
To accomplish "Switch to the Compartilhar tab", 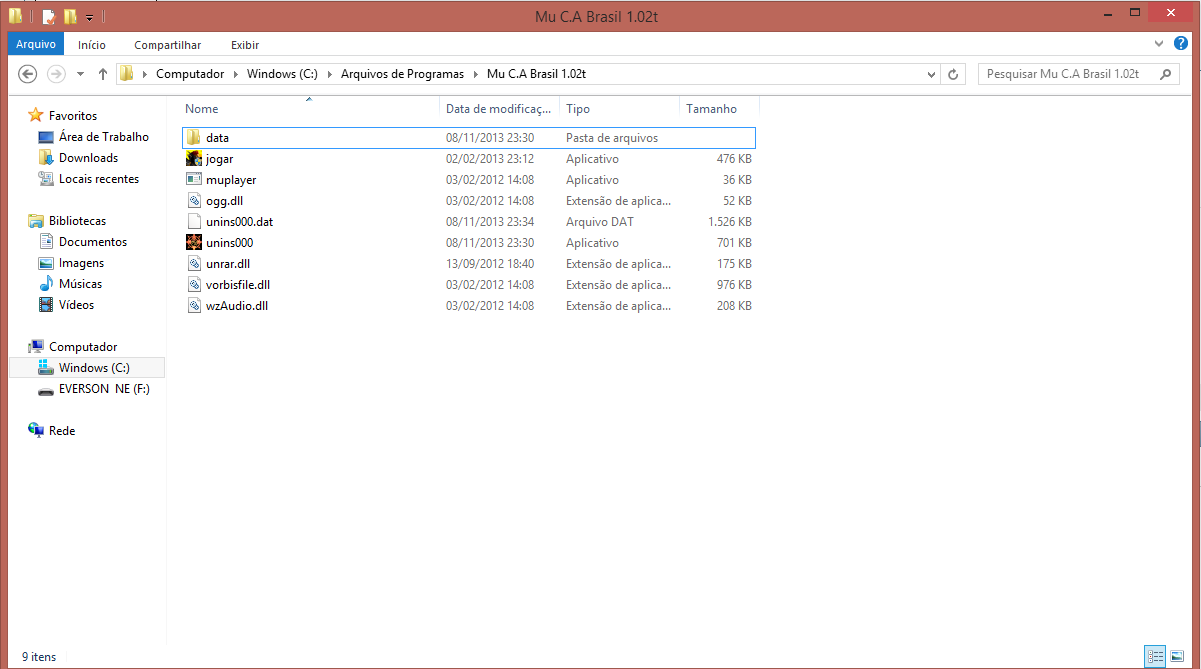I will tap(168, 45).
